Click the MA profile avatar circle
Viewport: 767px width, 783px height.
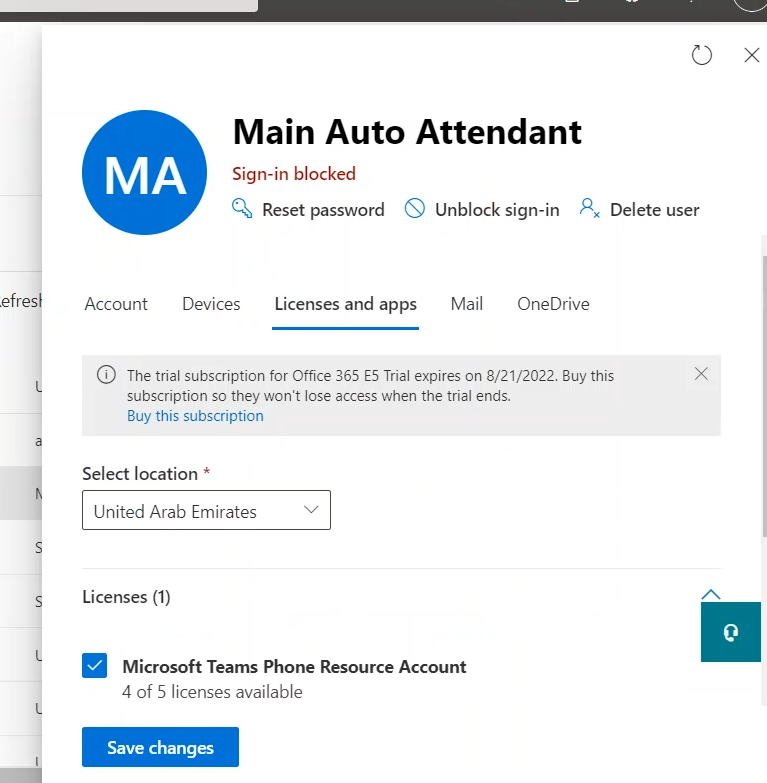click(145, 173)
